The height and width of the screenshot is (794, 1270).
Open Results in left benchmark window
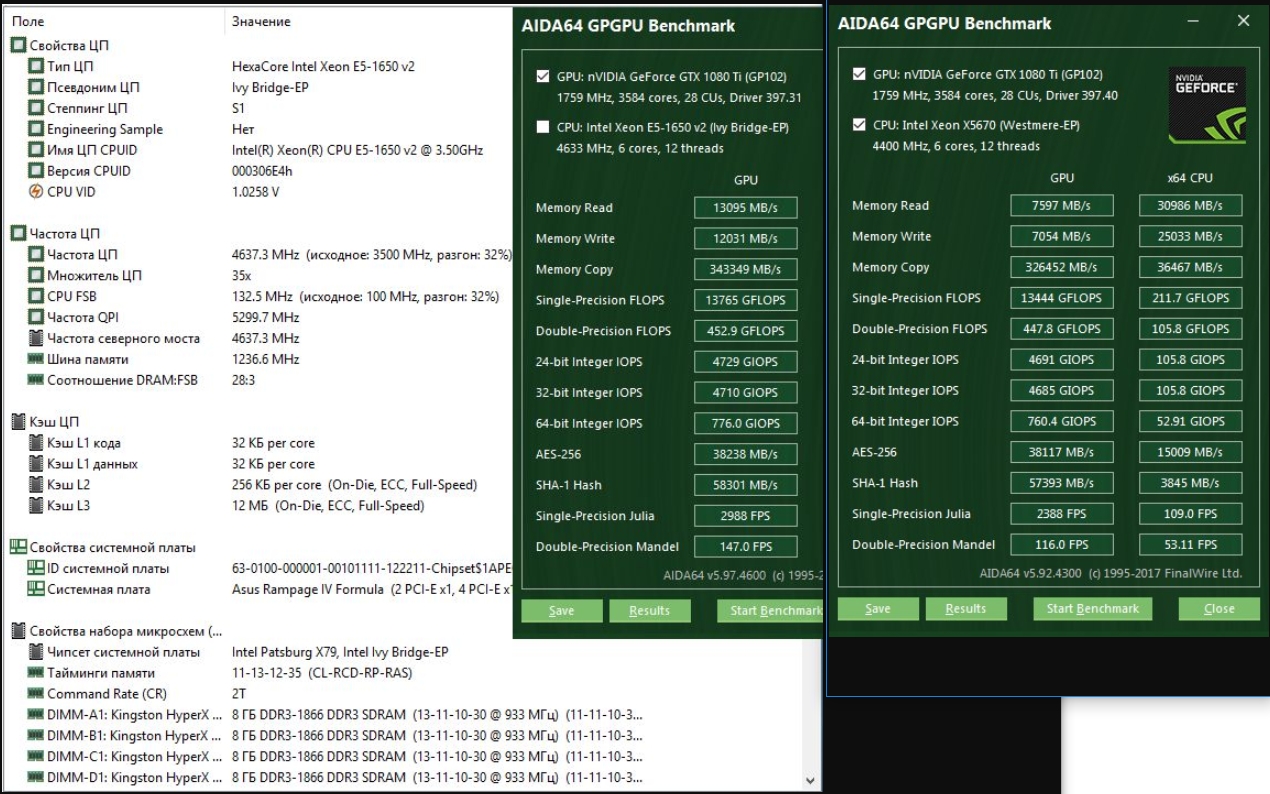pos(650,611)
